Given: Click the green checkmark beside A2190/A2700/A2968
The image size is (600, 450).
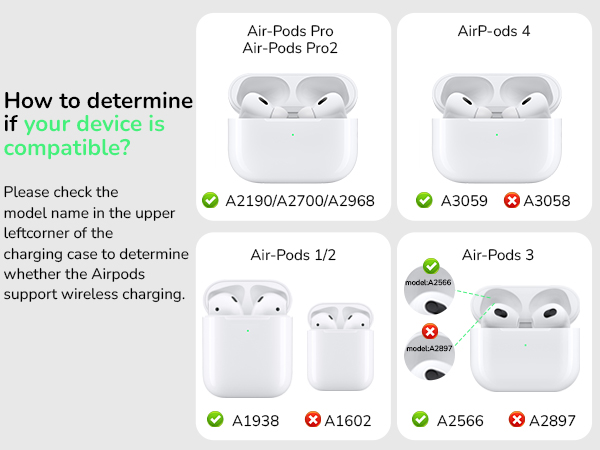Looking at the screenshot, I should 210,201.
